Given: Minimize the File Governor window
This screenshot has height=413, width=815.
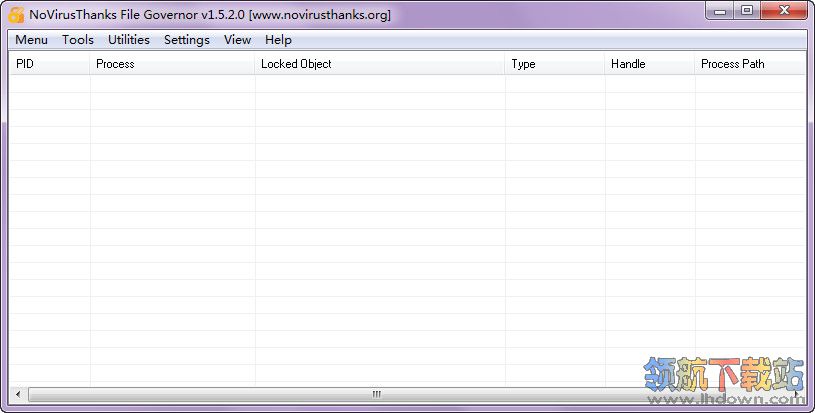Looking at the screenshot, I should (720, 11).
